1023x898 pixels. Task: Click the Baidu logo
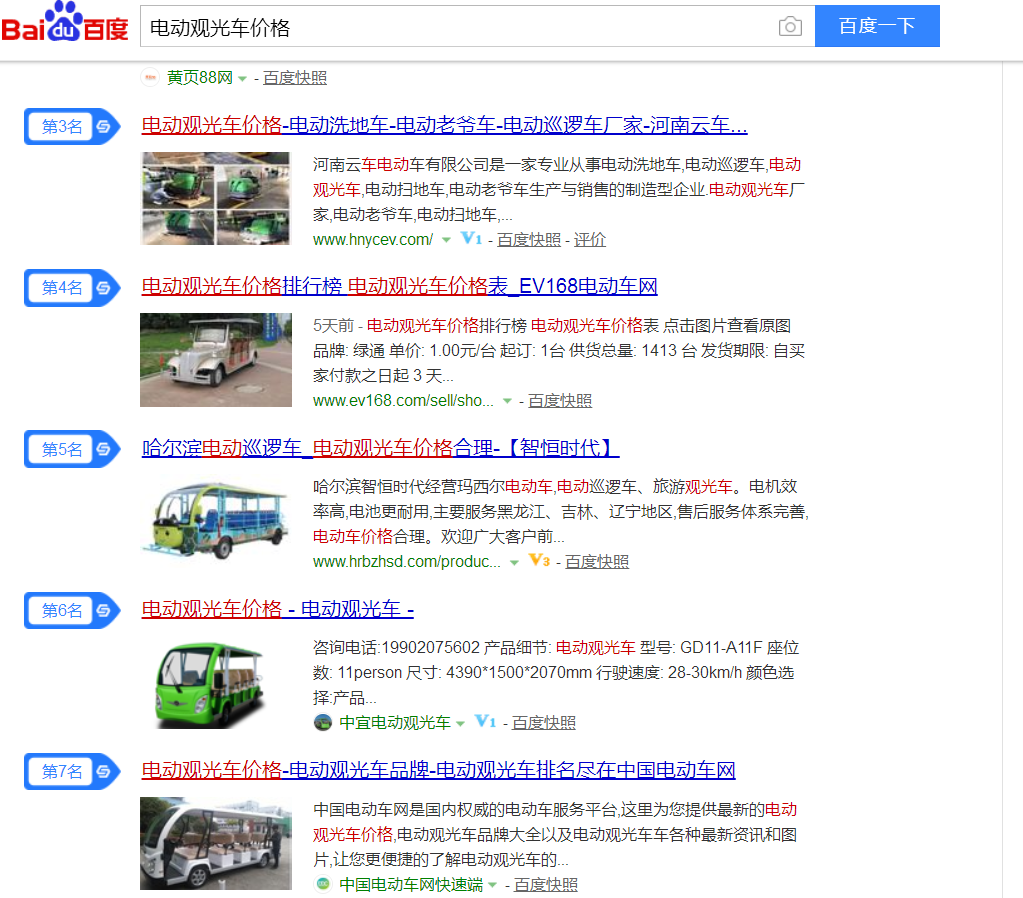tap(65, 23)
